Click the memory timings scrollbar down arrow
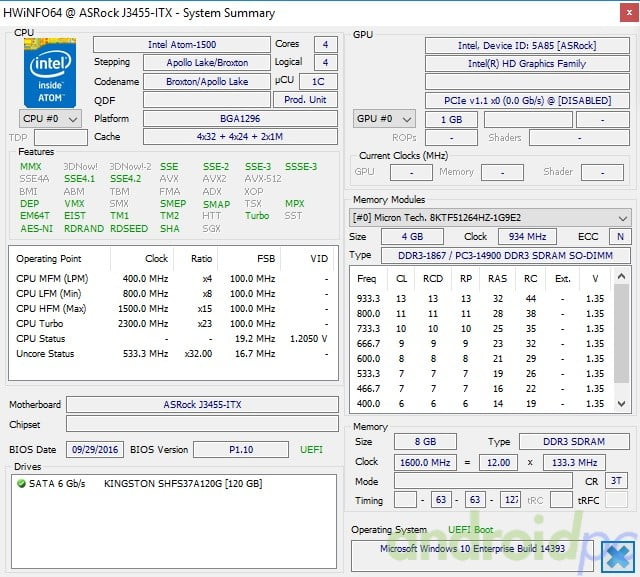 point(621,404)
